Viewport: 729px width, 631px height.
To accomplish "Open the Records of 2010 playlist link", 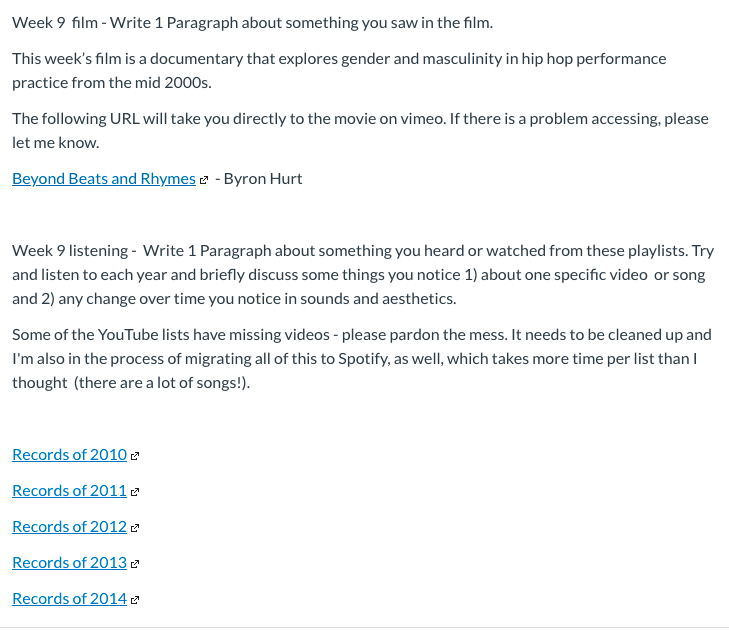I will (69, 455).
